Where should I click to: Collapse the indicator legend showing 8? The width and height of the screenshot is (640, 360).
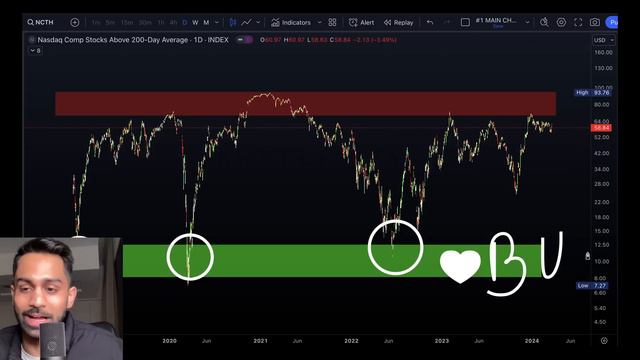pyautogui.click(x=36, y=51)
